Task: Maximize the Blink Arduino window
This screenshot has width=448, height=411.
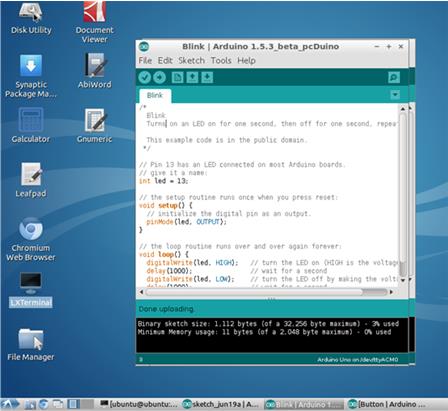Action: [x=389, y=47]
